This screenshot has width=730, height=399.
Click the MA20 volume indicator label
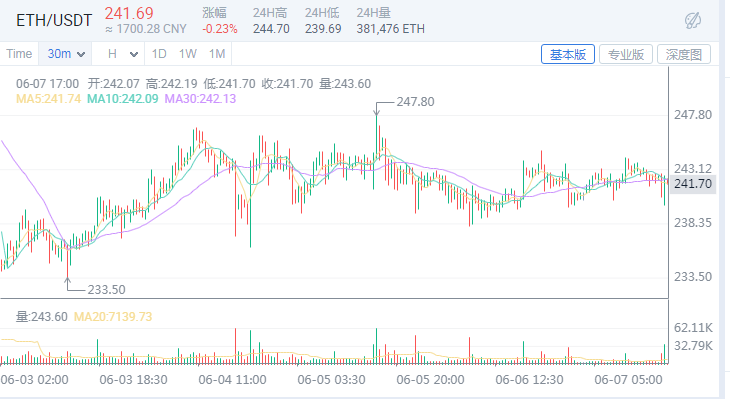click(x=113, y=317)
